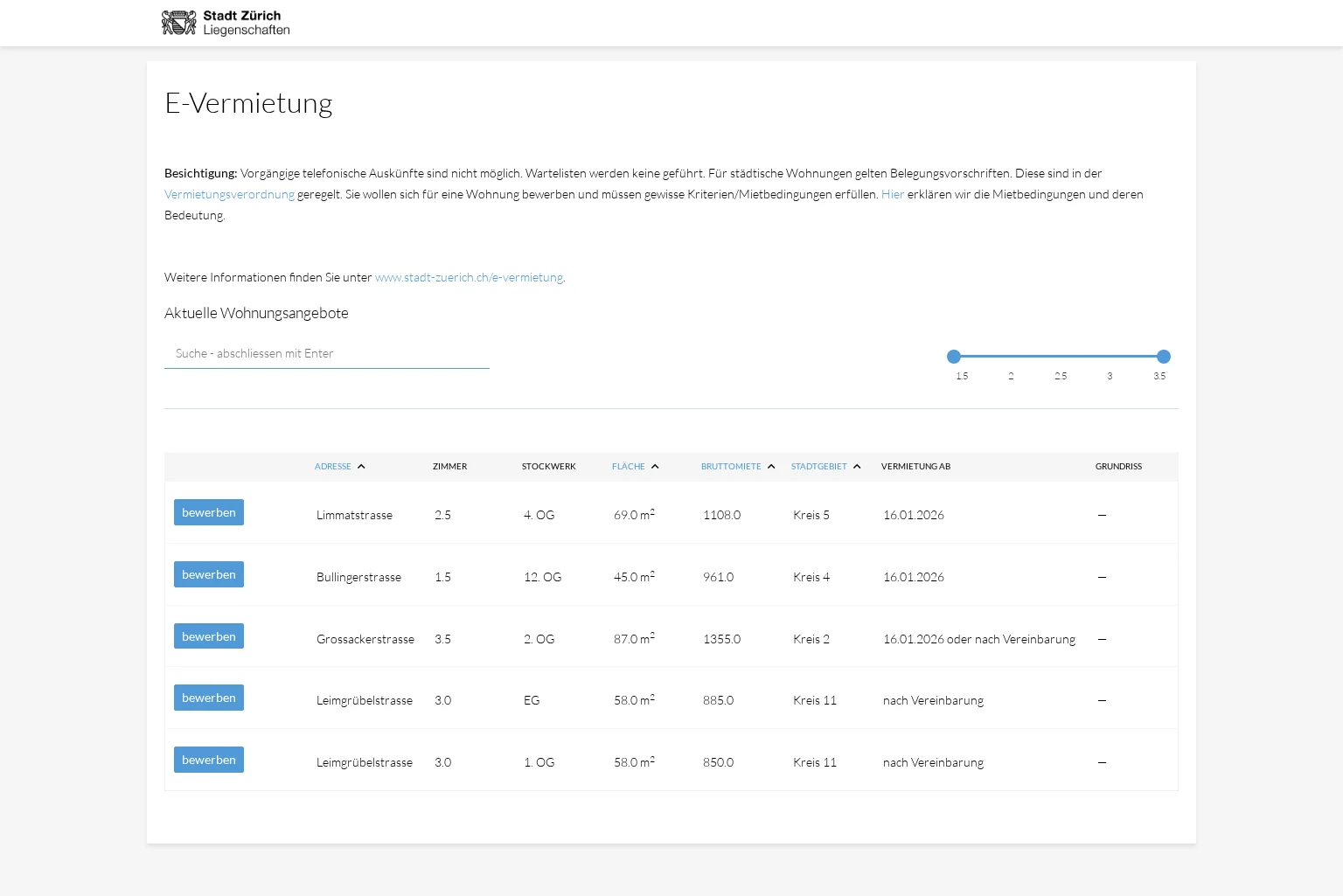Sort the table by Stadtgebiet header
Viewport: 1343px width, 896px height.
coord(818,467)
